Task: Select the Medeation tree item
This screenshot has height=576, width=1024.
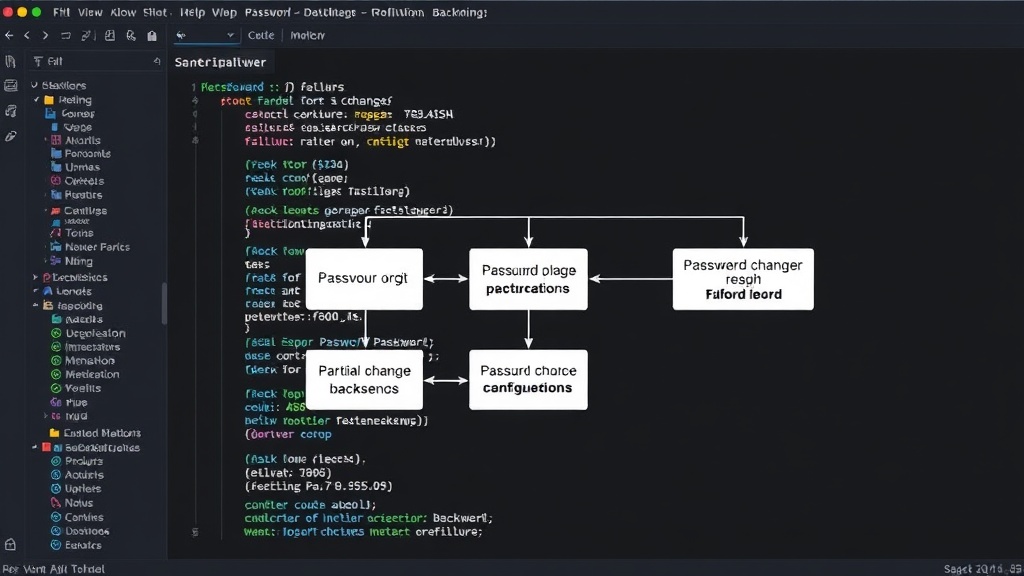Action: (x=92, y=374)
